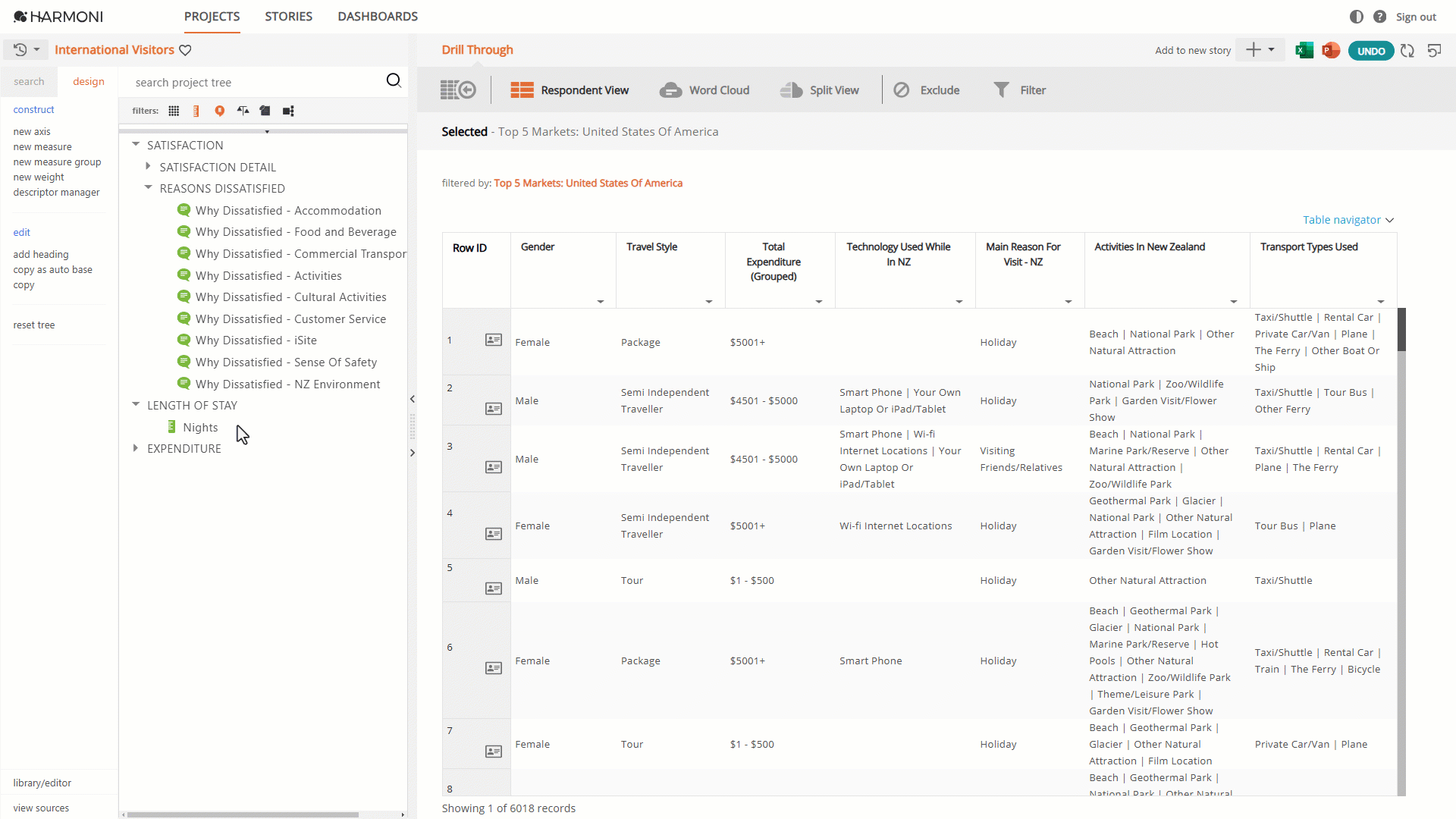Click comment icon for Why Dissatisfied - Accommodation
Screen dimensions: 1456x819
click(184, 210)
